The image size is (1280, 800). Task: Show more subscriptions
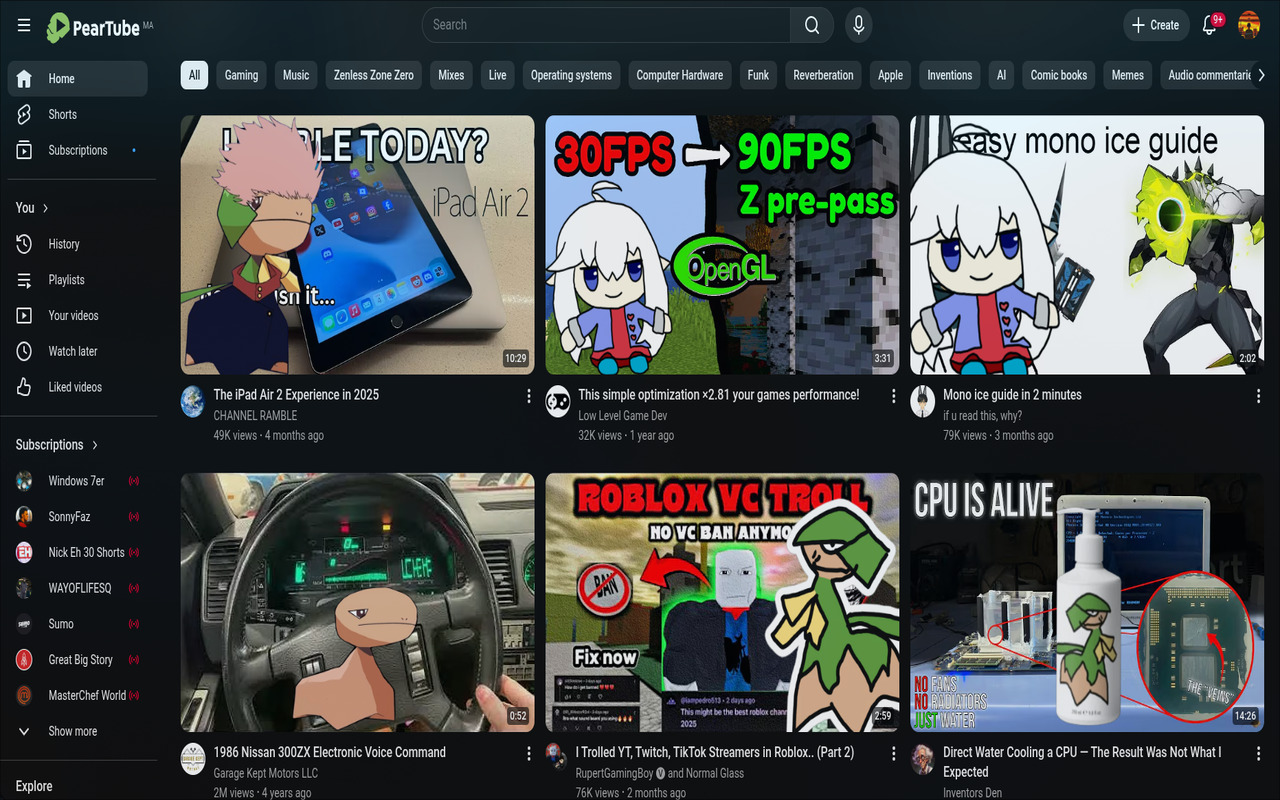click(x=77, y=731)
